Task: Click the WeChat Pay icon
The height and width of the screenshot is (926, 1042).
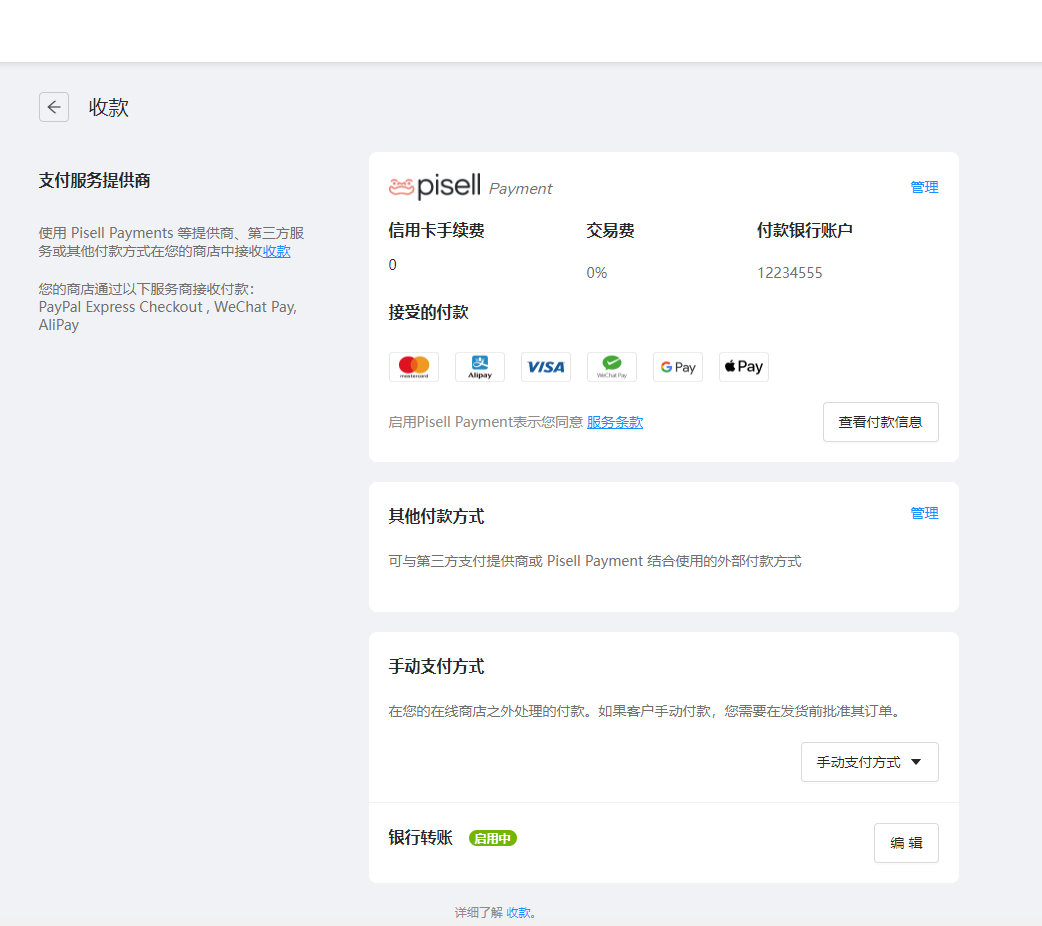Action: pyautogui.click(x=611, y=367)
